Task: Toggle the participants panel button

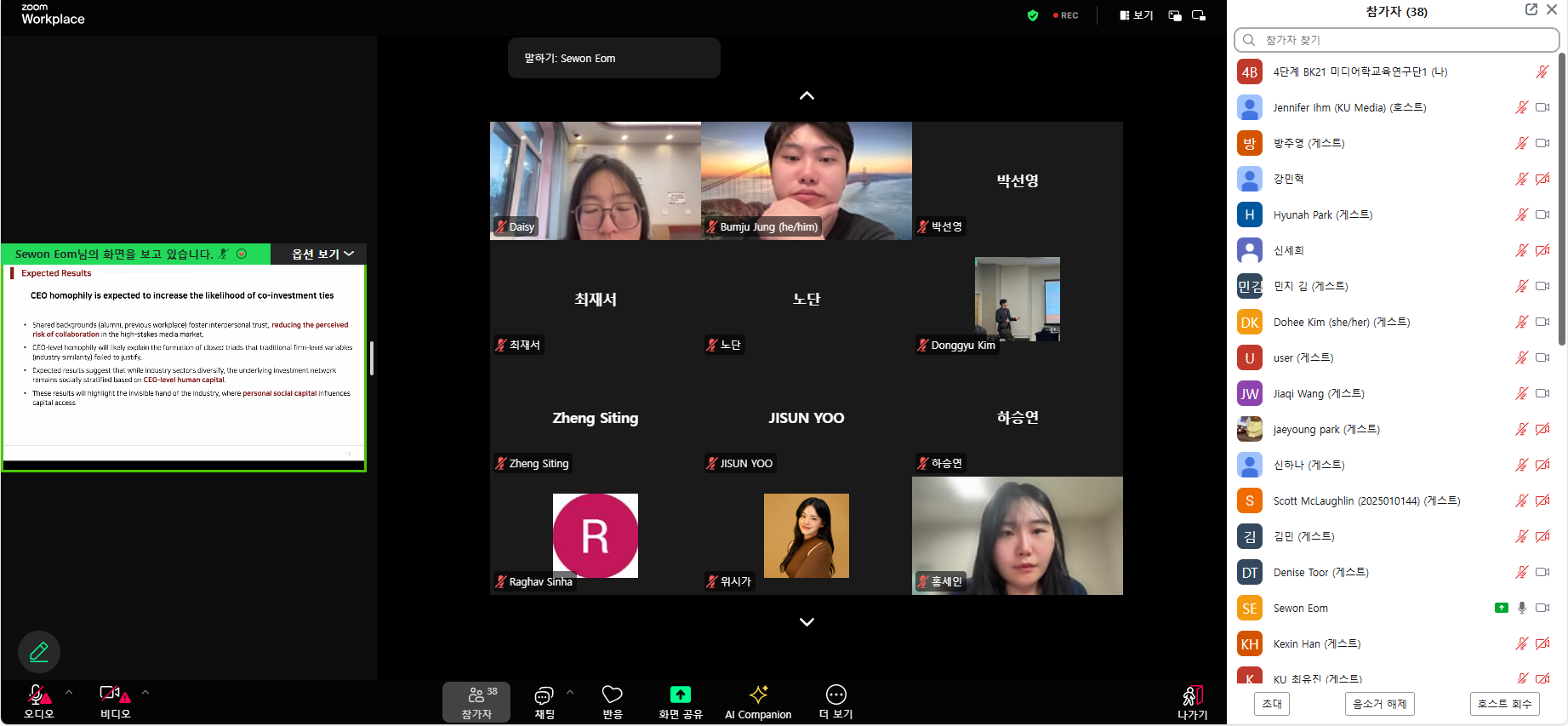Action: pos(476,702)
